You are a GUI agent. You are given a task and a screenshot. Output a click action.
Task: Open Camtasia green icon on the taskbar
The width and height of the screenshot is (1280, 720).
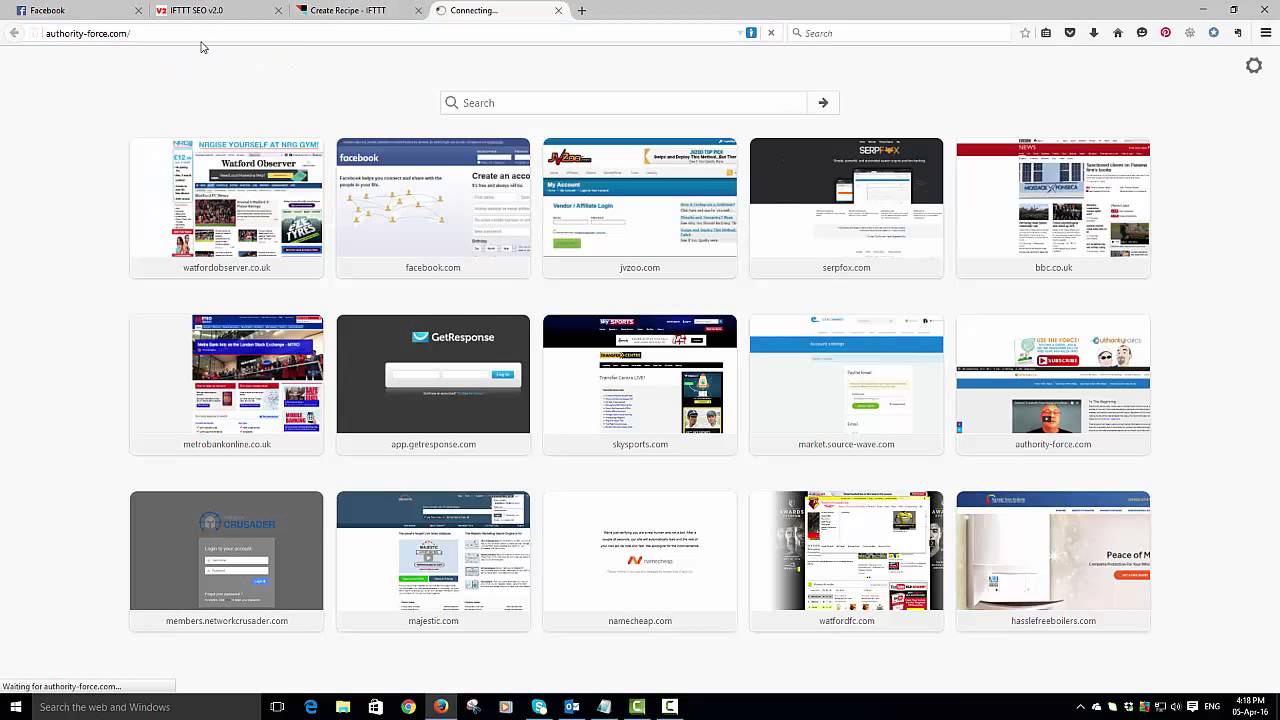pos(637,707)
